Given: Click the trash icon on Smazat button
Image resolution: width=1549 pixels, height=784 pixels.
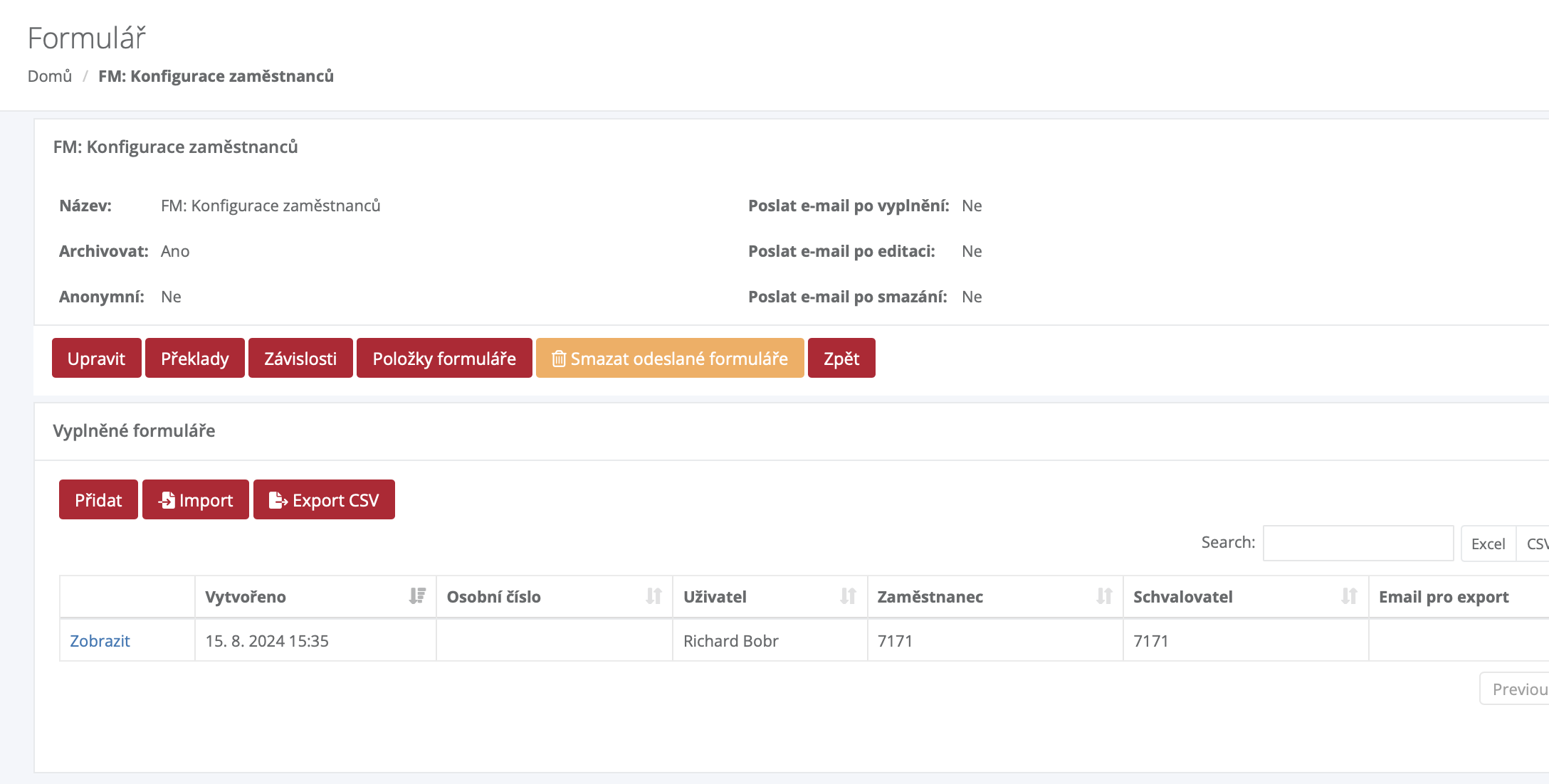Looking at the screenshot, I should (559, 359).
